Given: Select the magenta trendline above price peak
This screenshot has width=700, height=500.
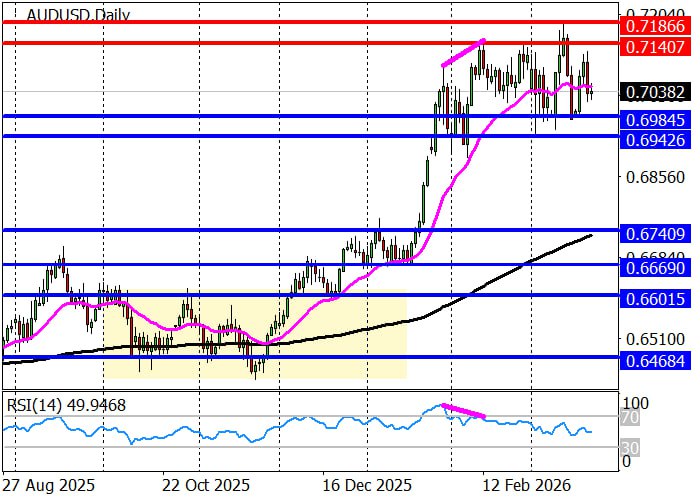Looking at the screenshot, I should click(463, 54).
